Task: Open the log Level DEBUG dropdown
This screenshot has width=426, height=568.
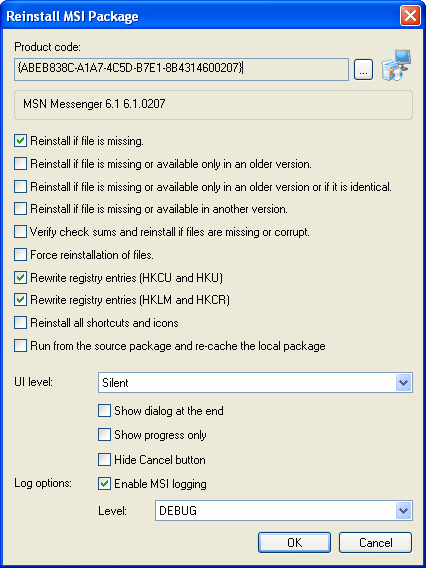Action: pos(404,511)
